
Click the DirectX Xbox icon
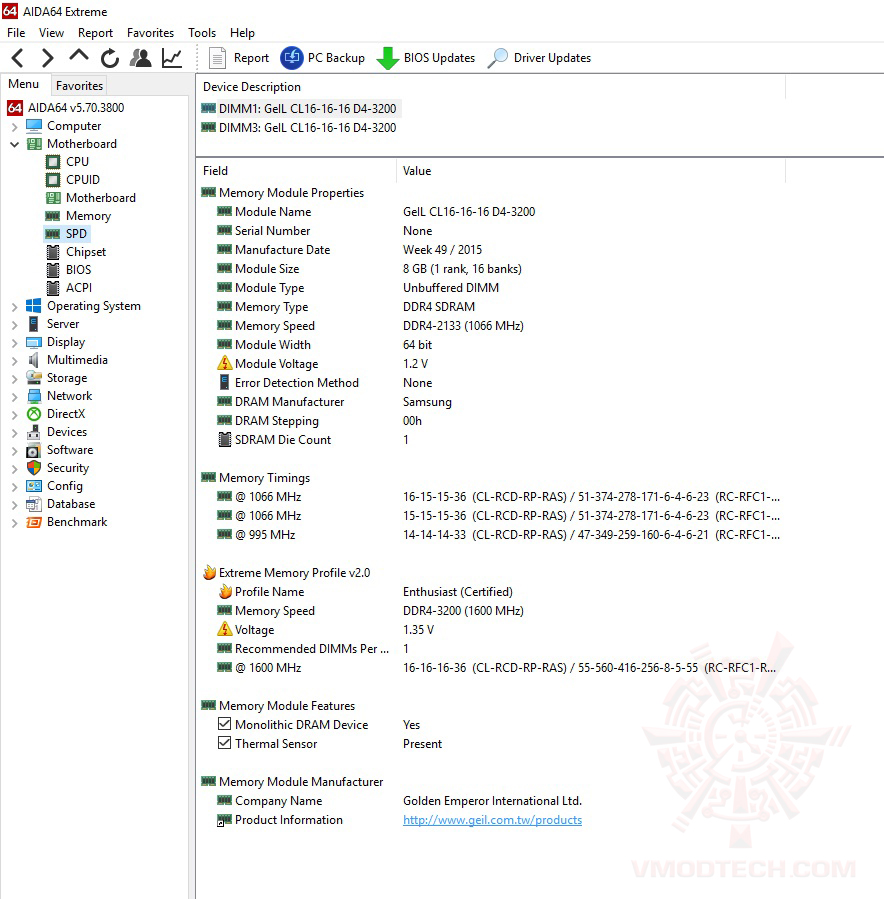(34, 414)
